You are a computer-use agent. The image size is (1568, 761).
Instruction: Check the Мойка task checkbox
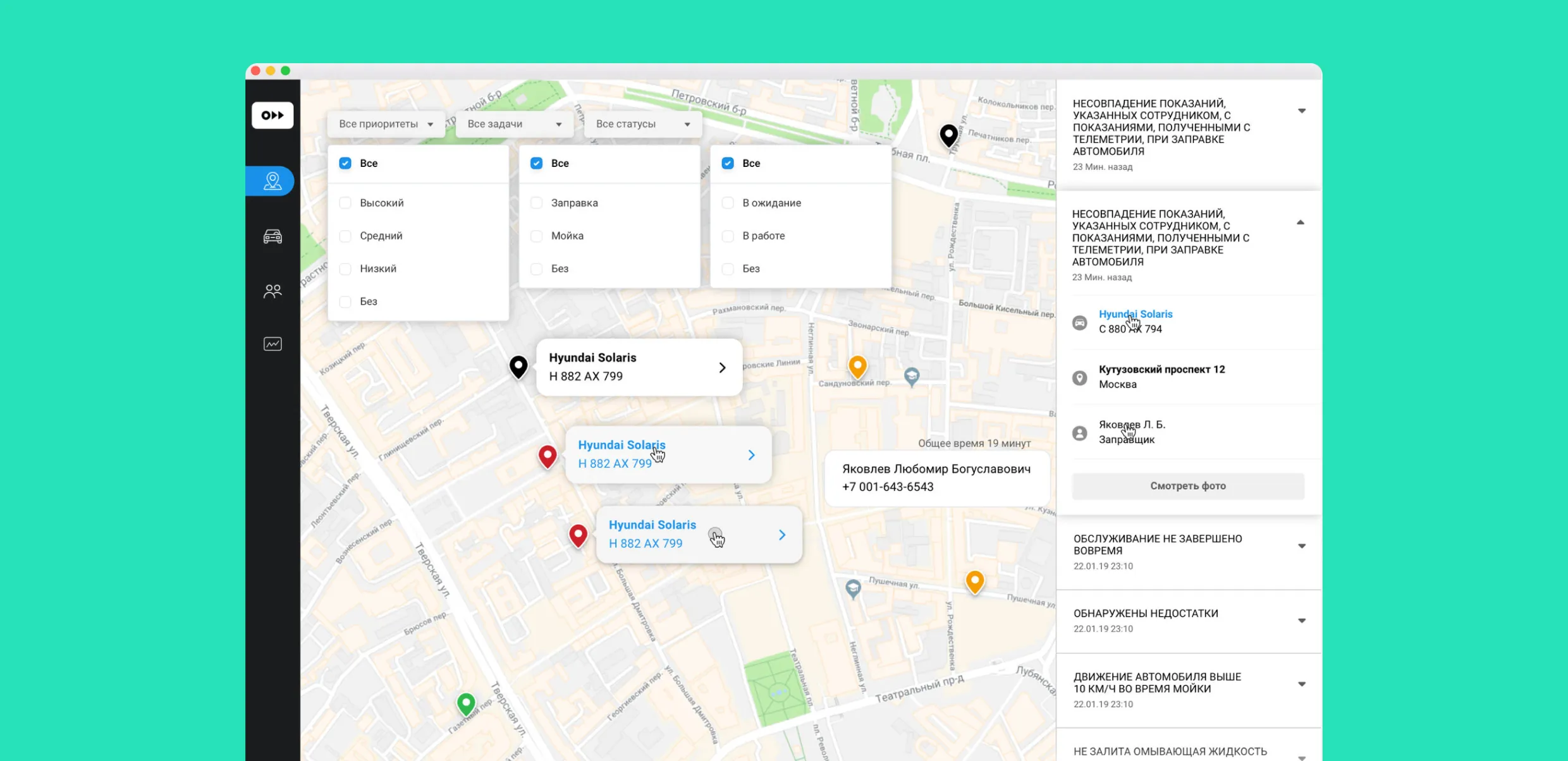[536, 236]
